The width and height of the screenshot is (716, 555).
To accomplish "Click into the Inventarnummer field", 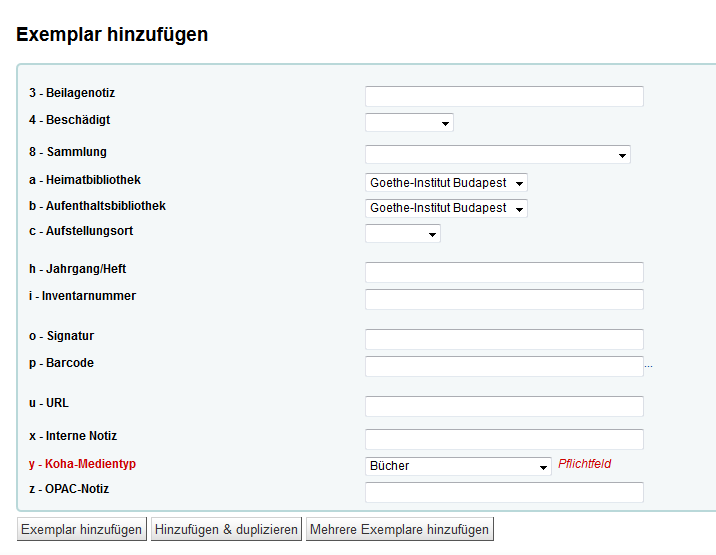I will pos(504,299).
